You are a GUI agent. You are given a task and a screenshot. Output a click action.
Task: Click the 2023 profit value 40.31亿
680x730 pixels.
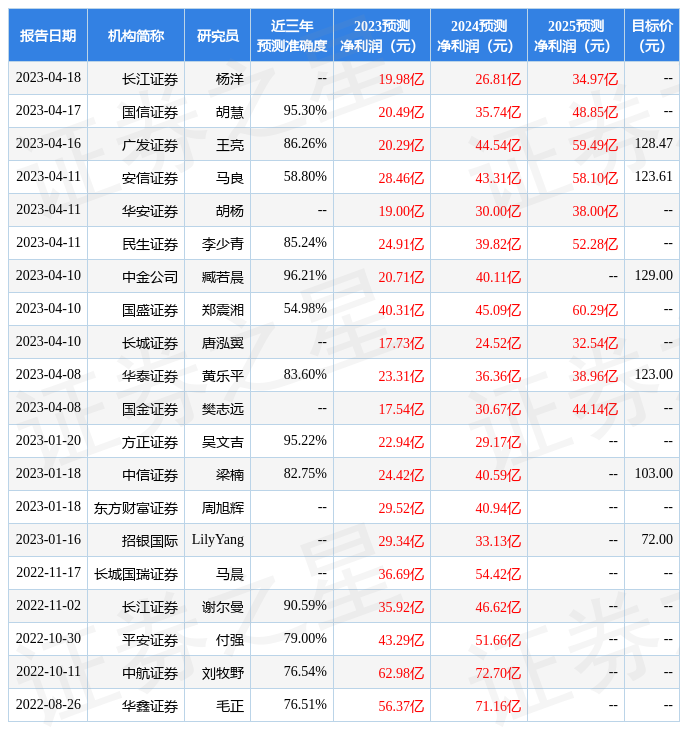pos(401,310)
